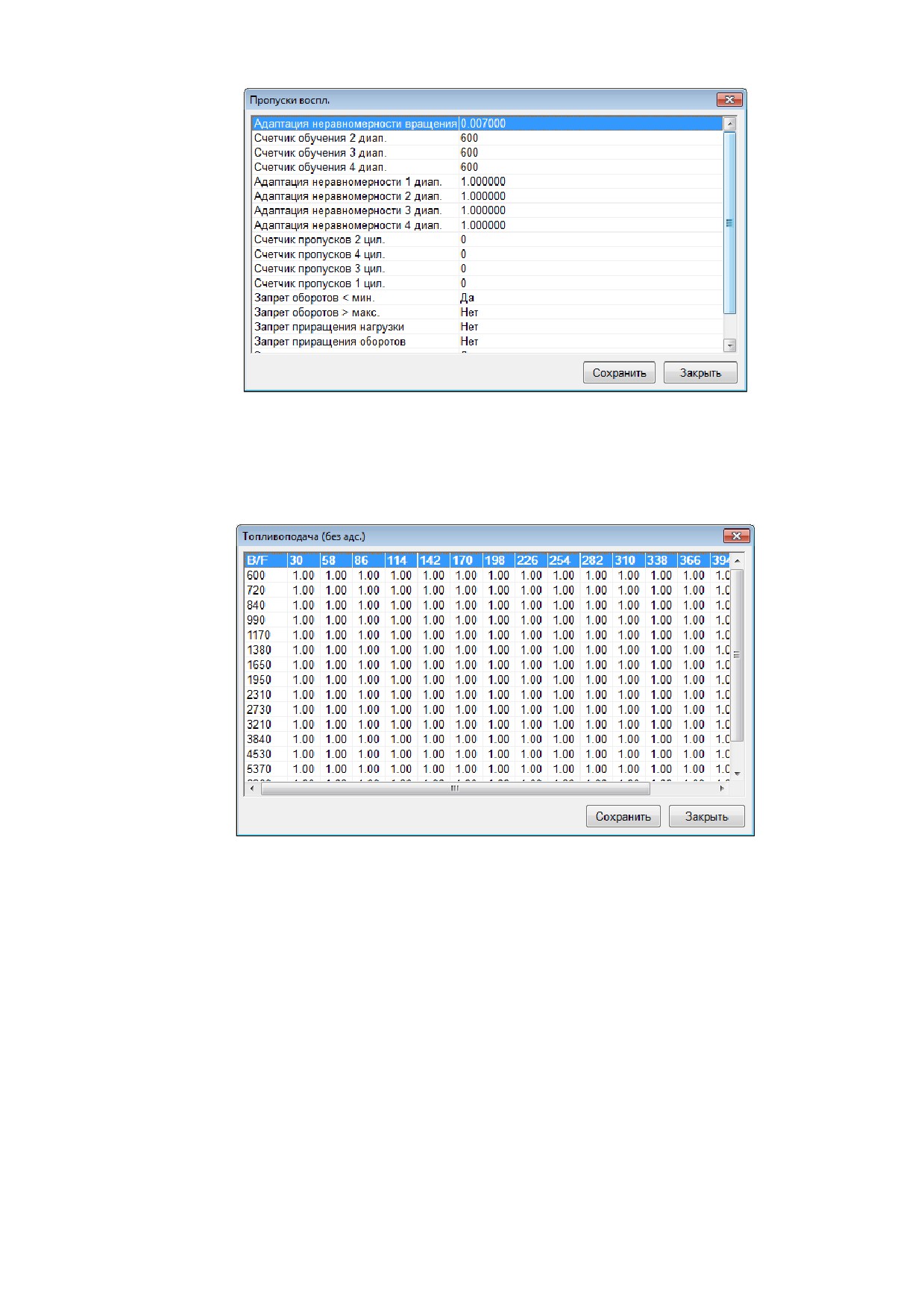
Task: Click row label 1170 in fuel table
Action: pos(259,635)
